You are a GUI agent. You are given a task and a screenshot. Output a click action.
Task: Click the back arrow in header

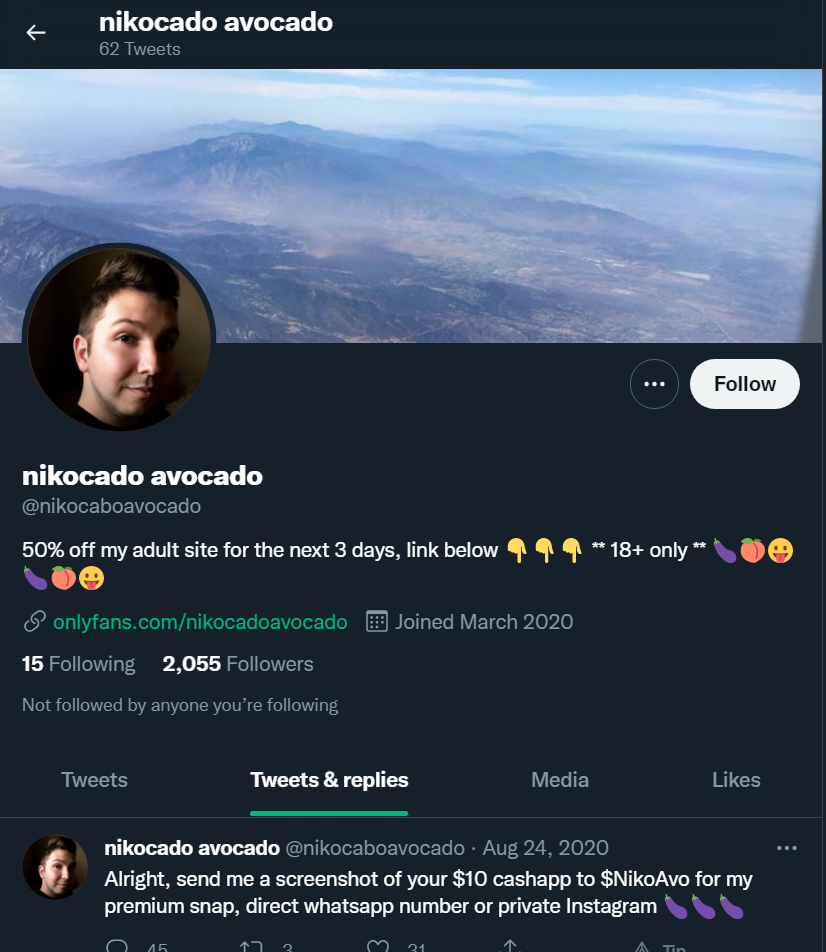pos(36,33)
